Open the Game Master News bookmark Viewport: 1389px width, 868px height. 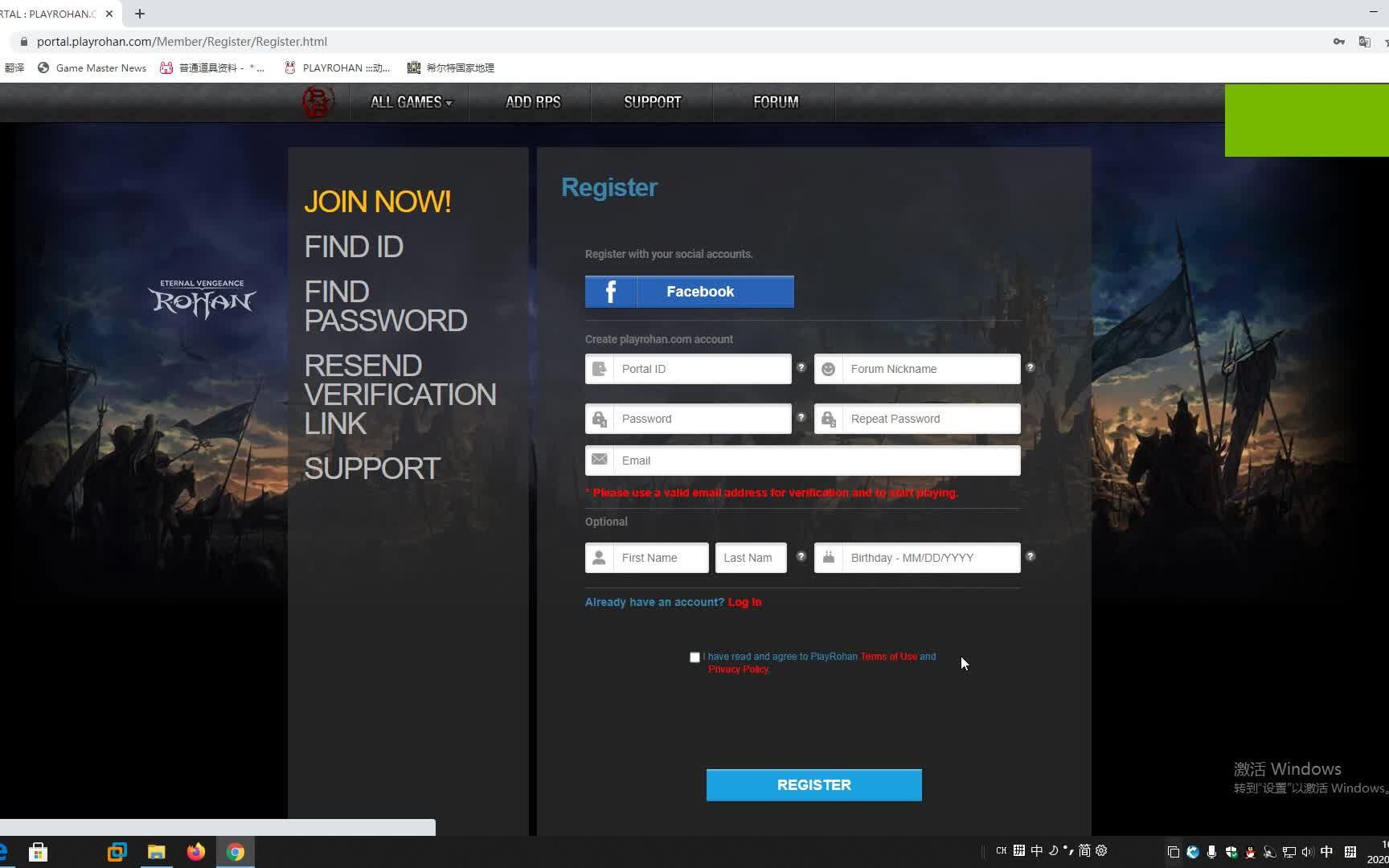[x=92, y=68]
